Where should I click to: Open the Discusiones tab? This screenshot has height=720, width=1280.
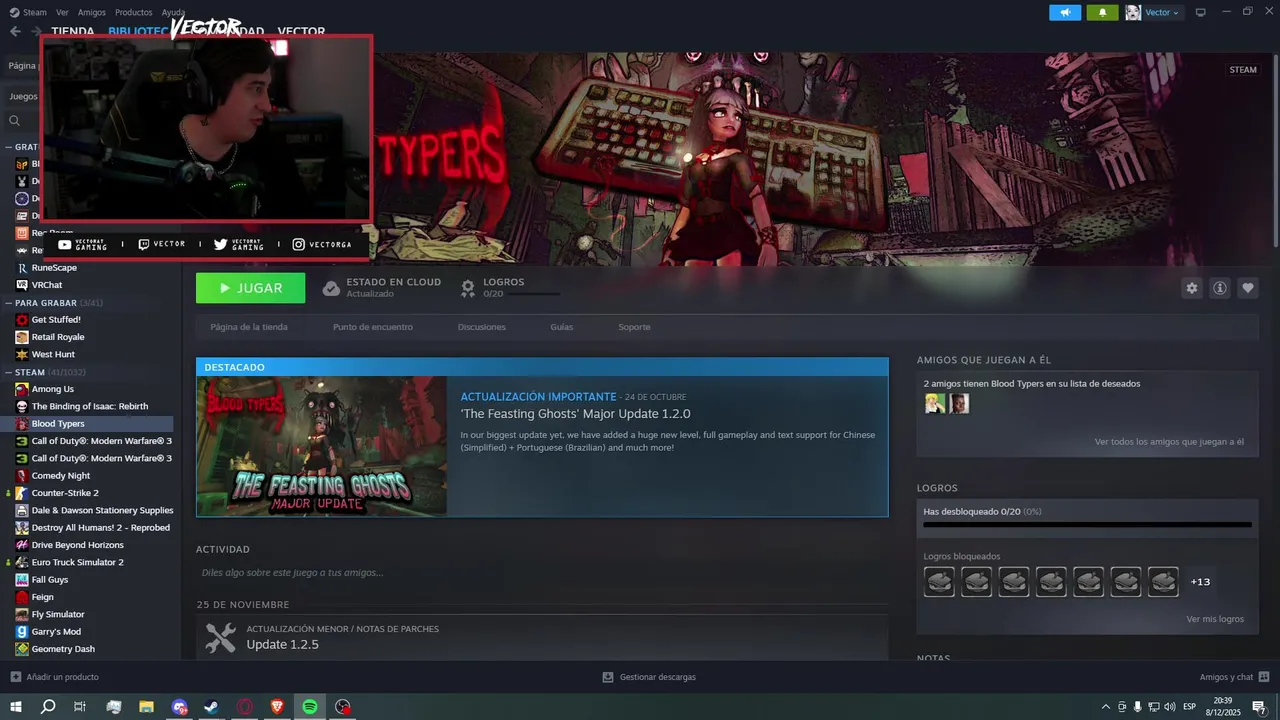click(482, 327)
